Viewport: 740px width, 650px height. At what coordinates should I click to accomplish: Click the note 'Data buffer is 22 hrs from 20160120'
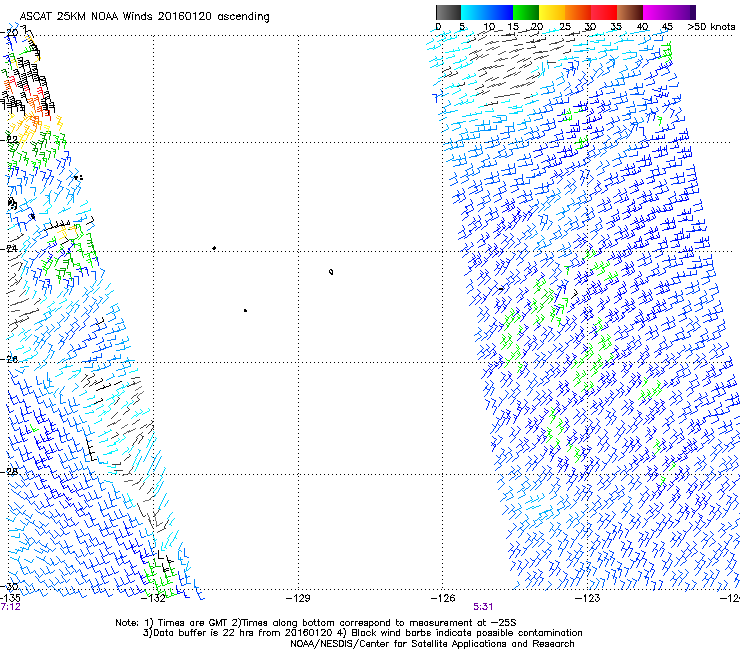coord(242,633)
